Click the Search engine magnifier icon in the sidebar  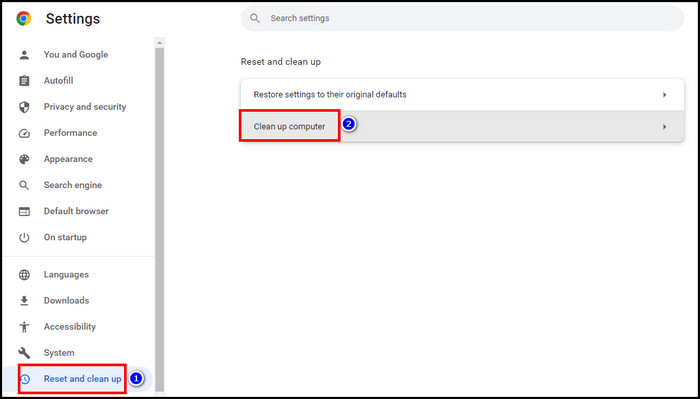pyautogui.click(x=24, y=185)
